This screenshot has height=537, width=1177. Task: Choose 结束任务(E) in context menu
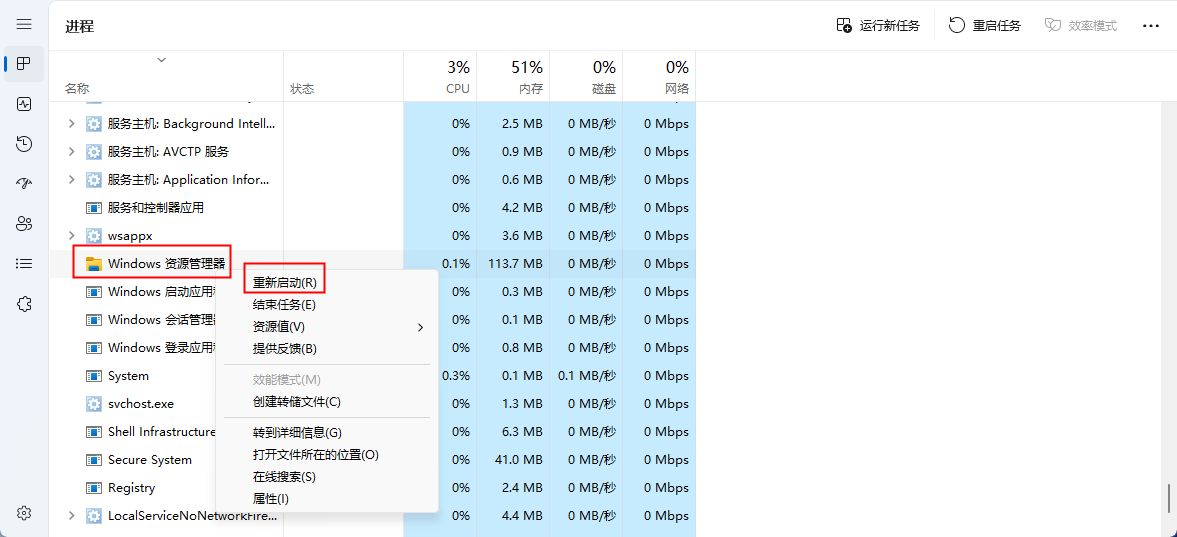tap(284, 305)
